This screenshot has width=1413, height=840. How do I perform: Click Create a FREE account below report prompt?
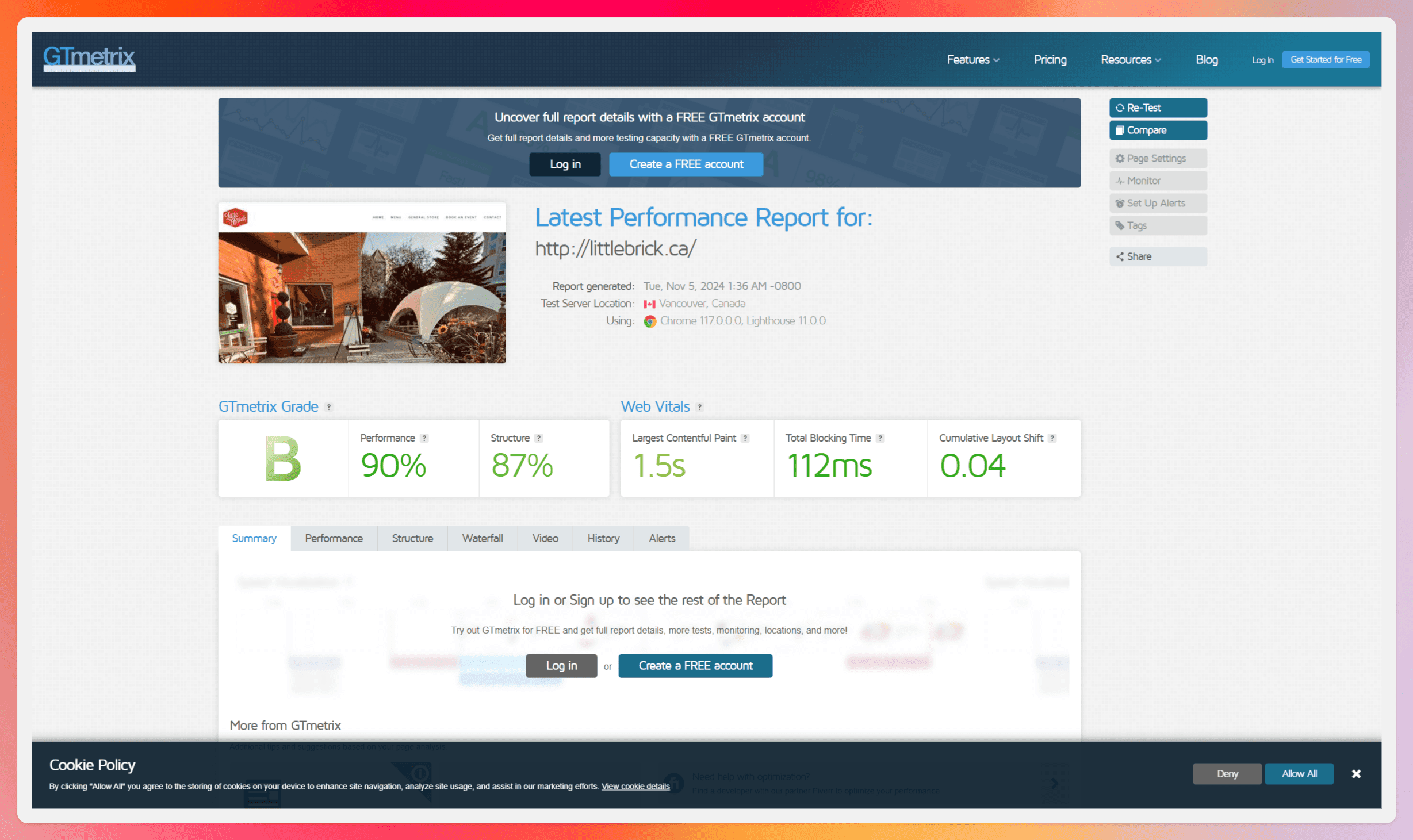point(695,666)
